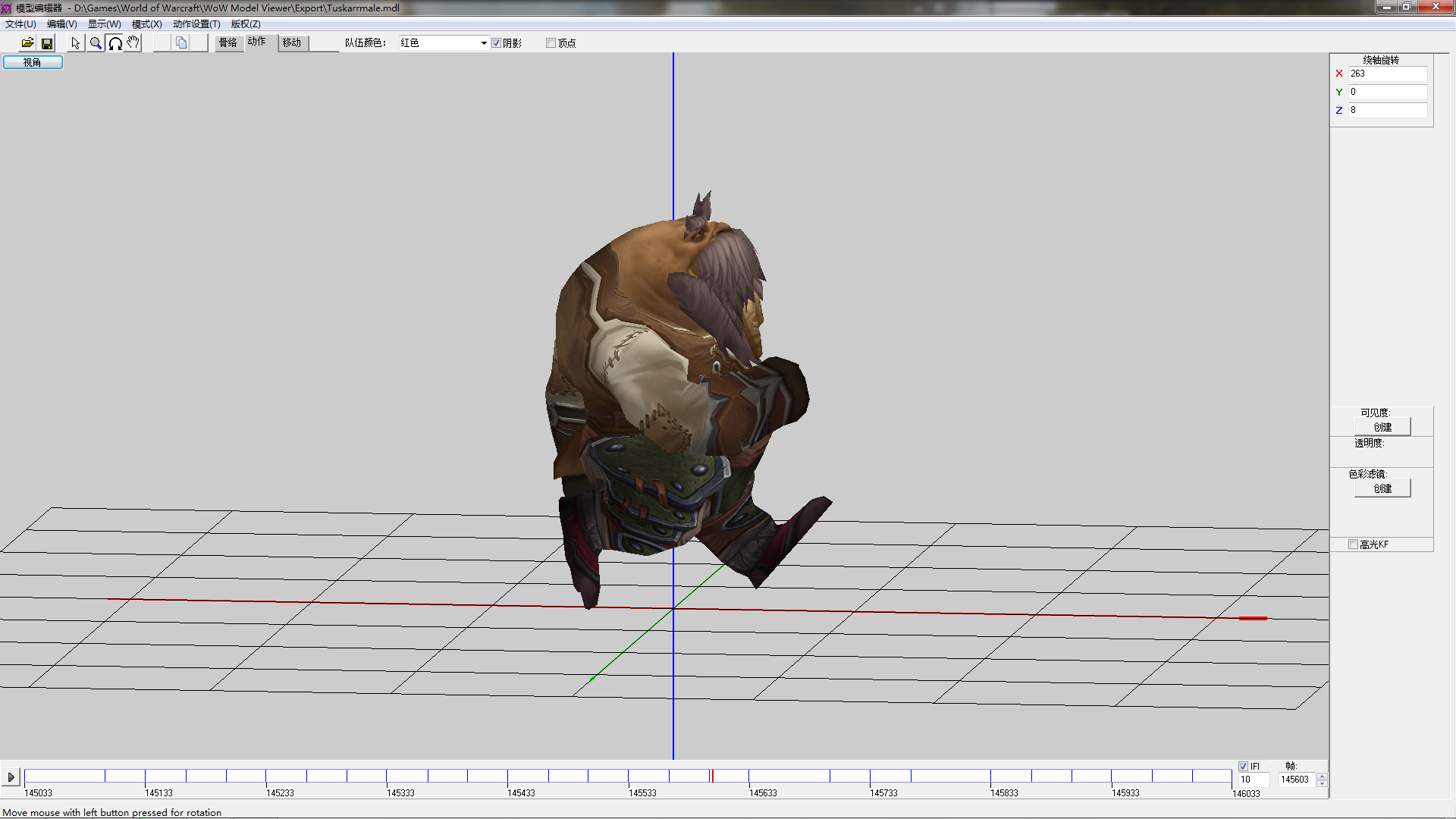Toggle the IFI checkbox
The width and height of the screenshot is (1456, 819).
[1244, 767]
